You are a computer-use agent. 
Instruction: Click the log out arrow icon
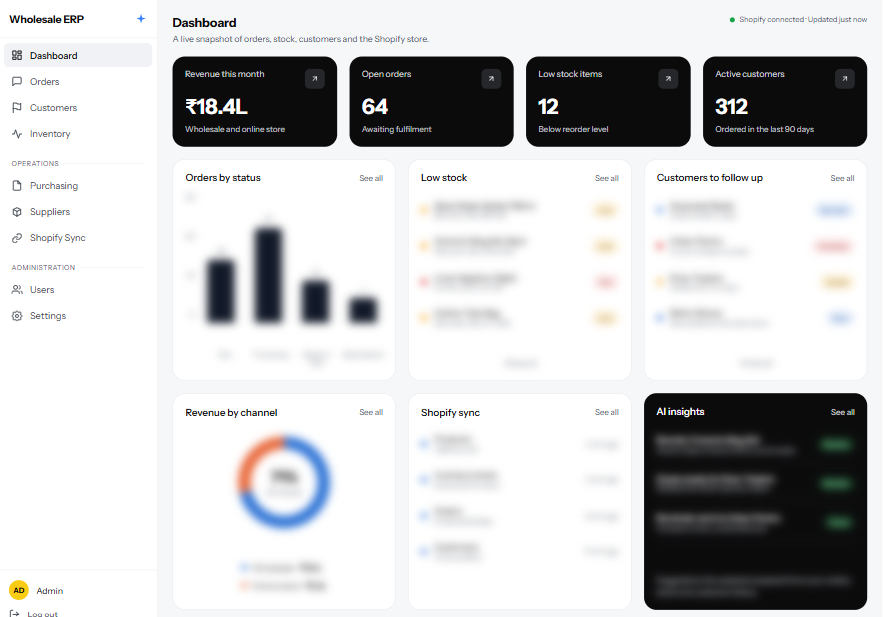point(15,613)
